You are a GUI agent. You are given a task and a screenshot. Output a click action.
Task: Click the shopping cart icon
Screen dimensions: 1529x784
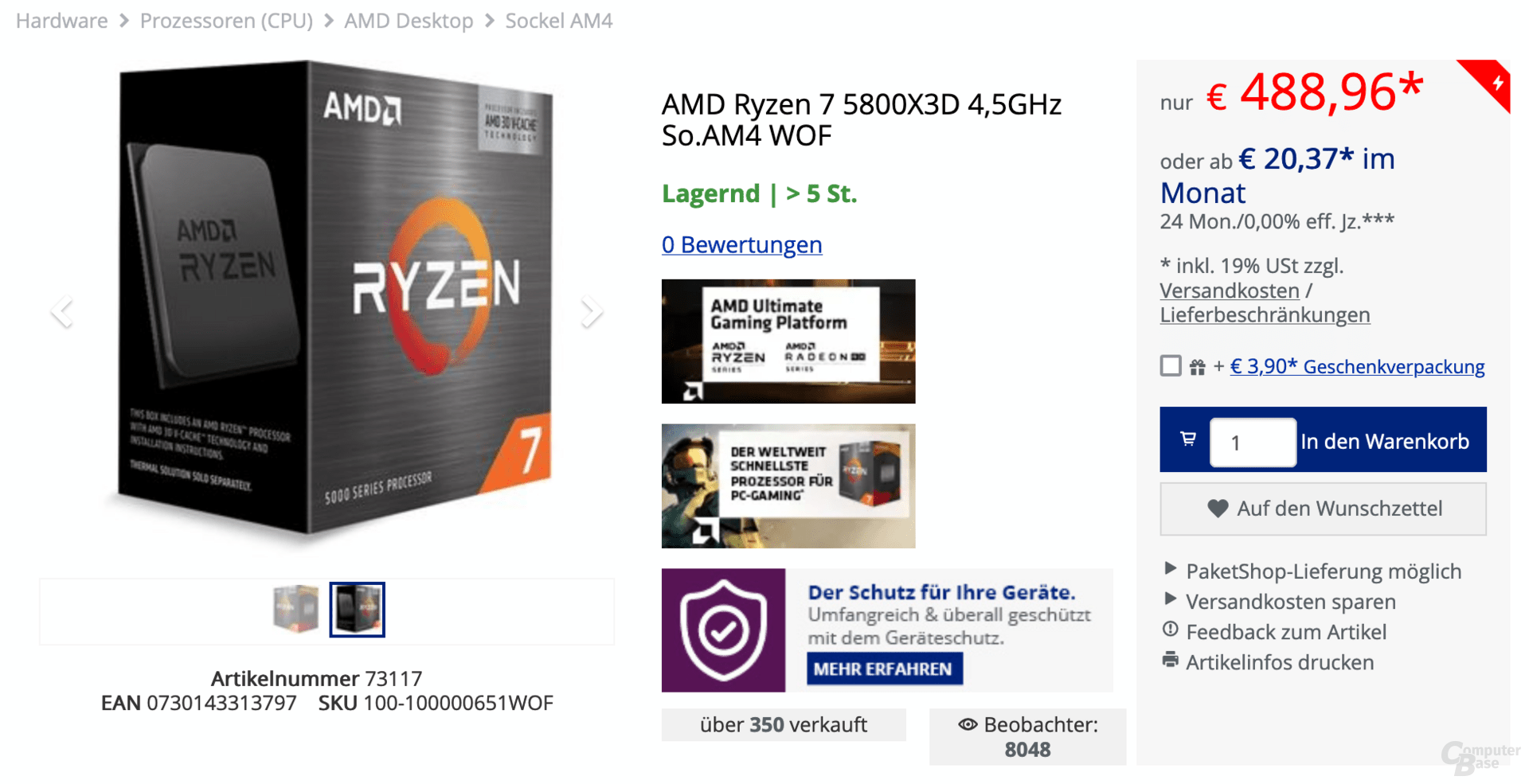coord(1187,439)
